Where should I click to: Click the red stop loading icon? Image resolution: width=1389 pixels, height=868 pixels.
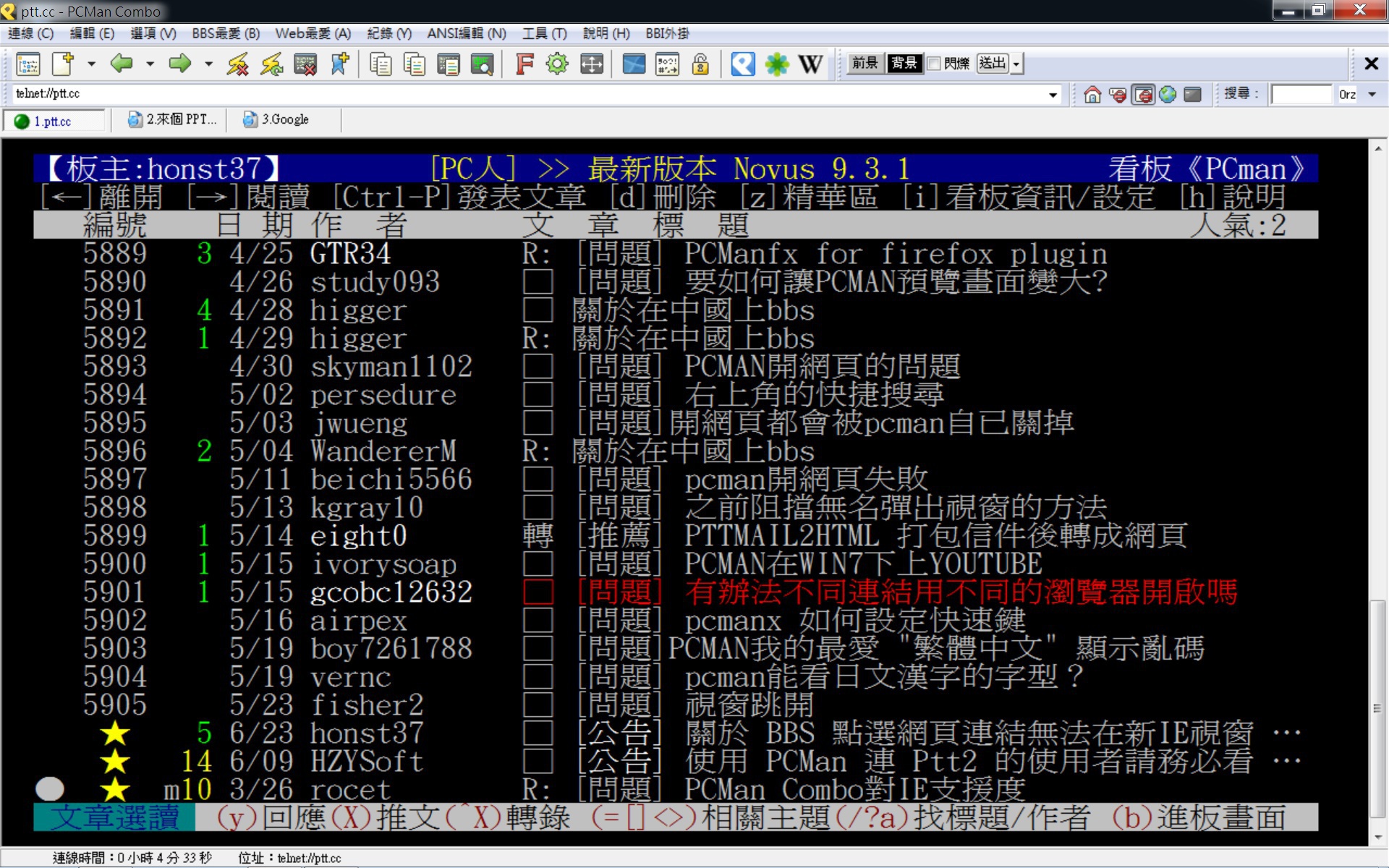click(1118, 94)
